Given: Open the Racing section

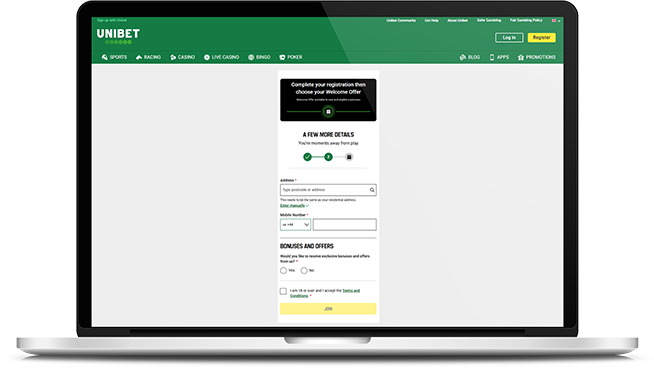Looking at the screenshot, I should pos(148,57).
